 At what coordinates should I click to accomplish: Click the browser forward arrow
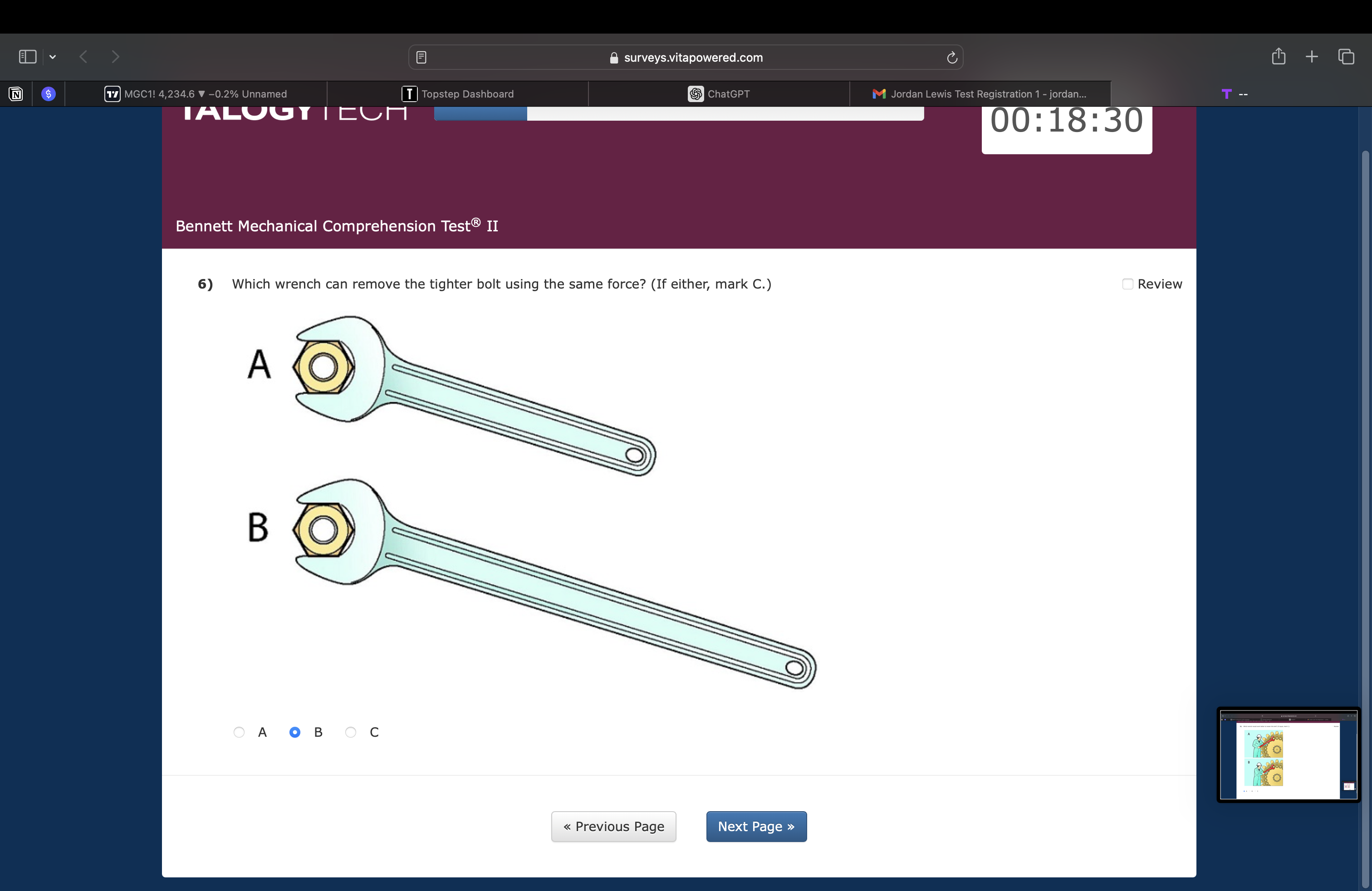(115, 56)
